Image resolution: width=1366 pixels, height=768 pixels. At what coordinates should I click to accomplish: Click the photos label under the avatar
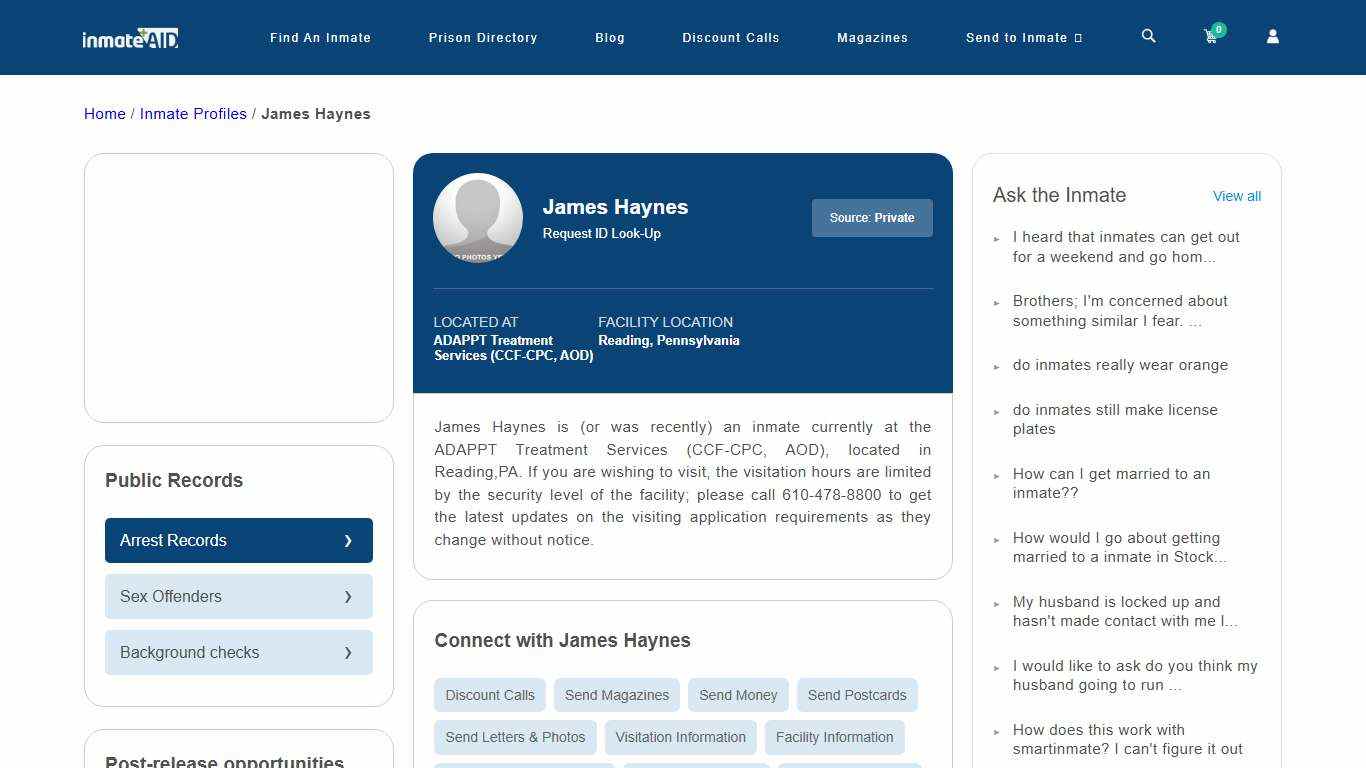(478, 255)
